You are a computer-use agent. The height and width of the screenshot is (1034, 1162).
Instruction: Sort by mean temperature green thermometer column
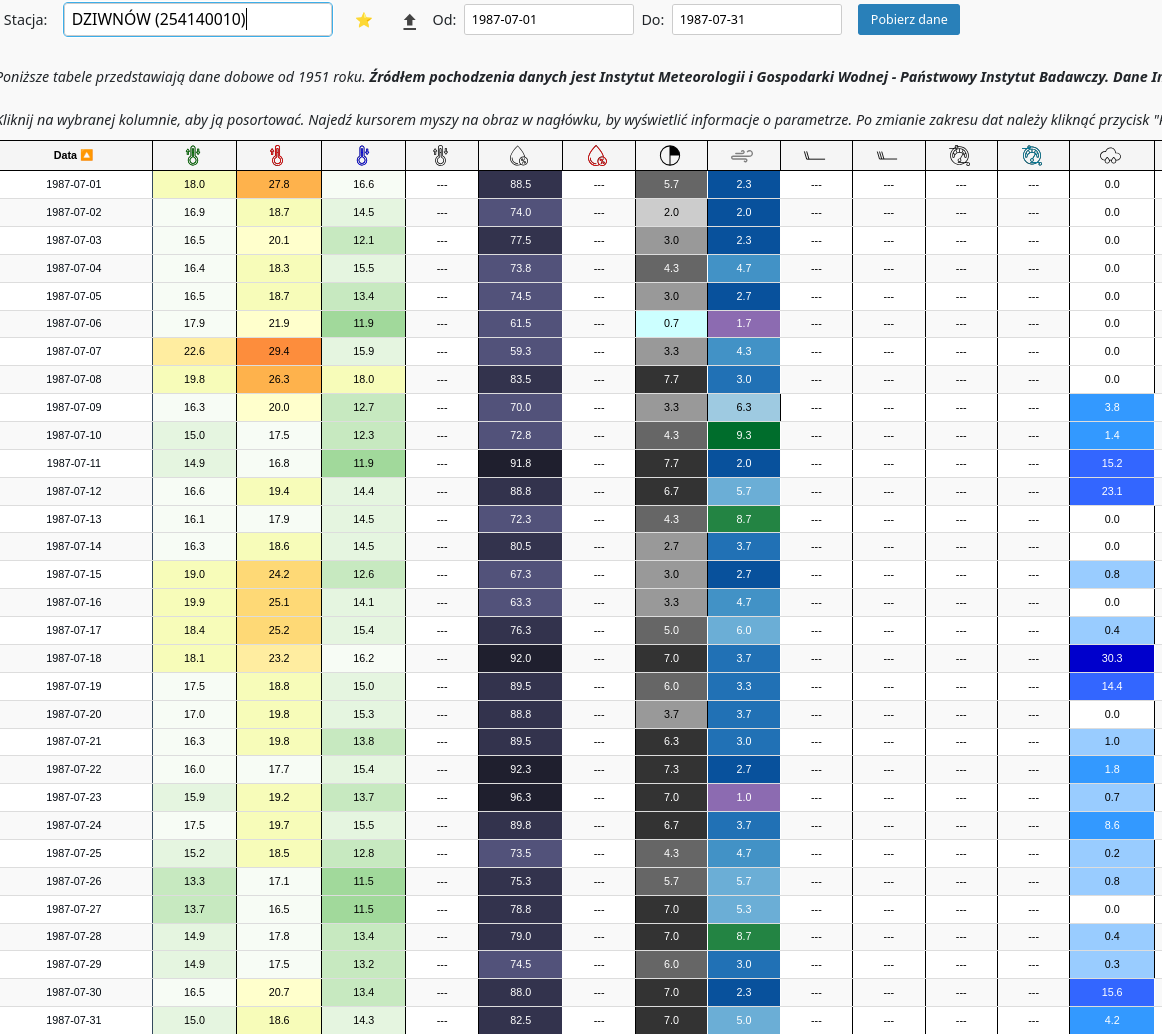[193, 156]
